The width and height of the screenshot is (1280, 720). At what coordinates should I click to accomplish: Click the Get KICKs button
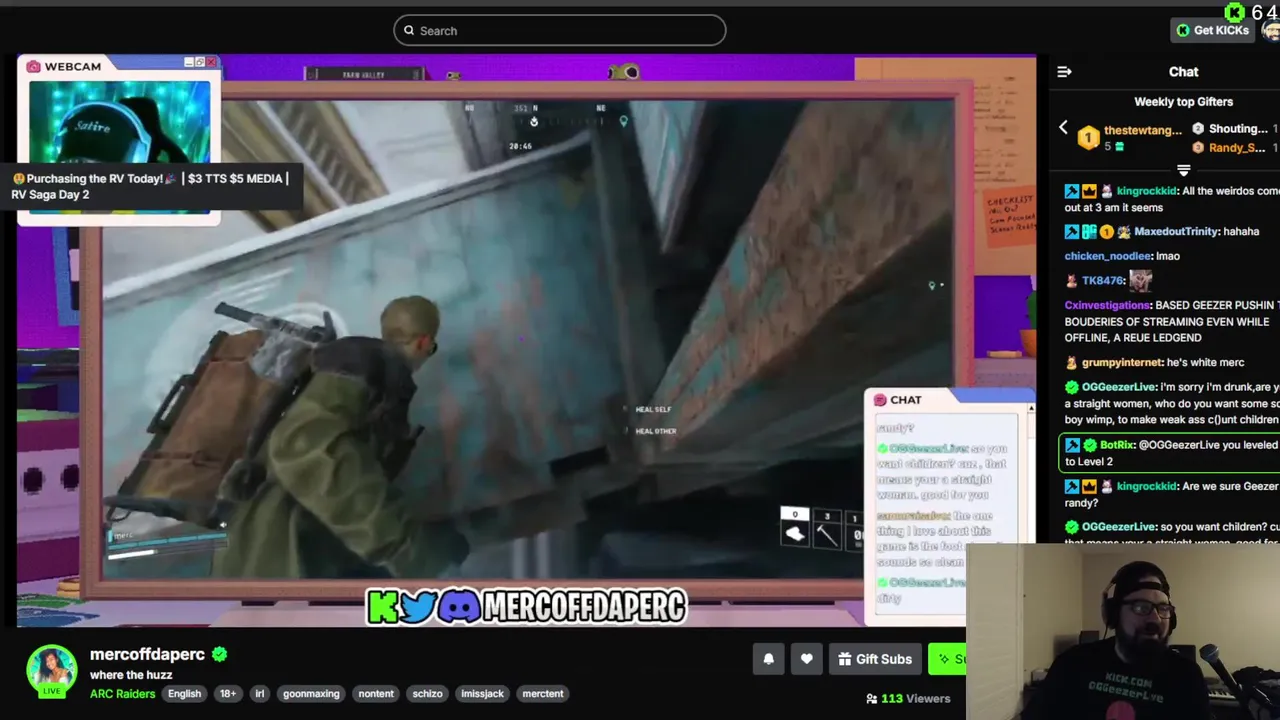[x=1212, y=30]
